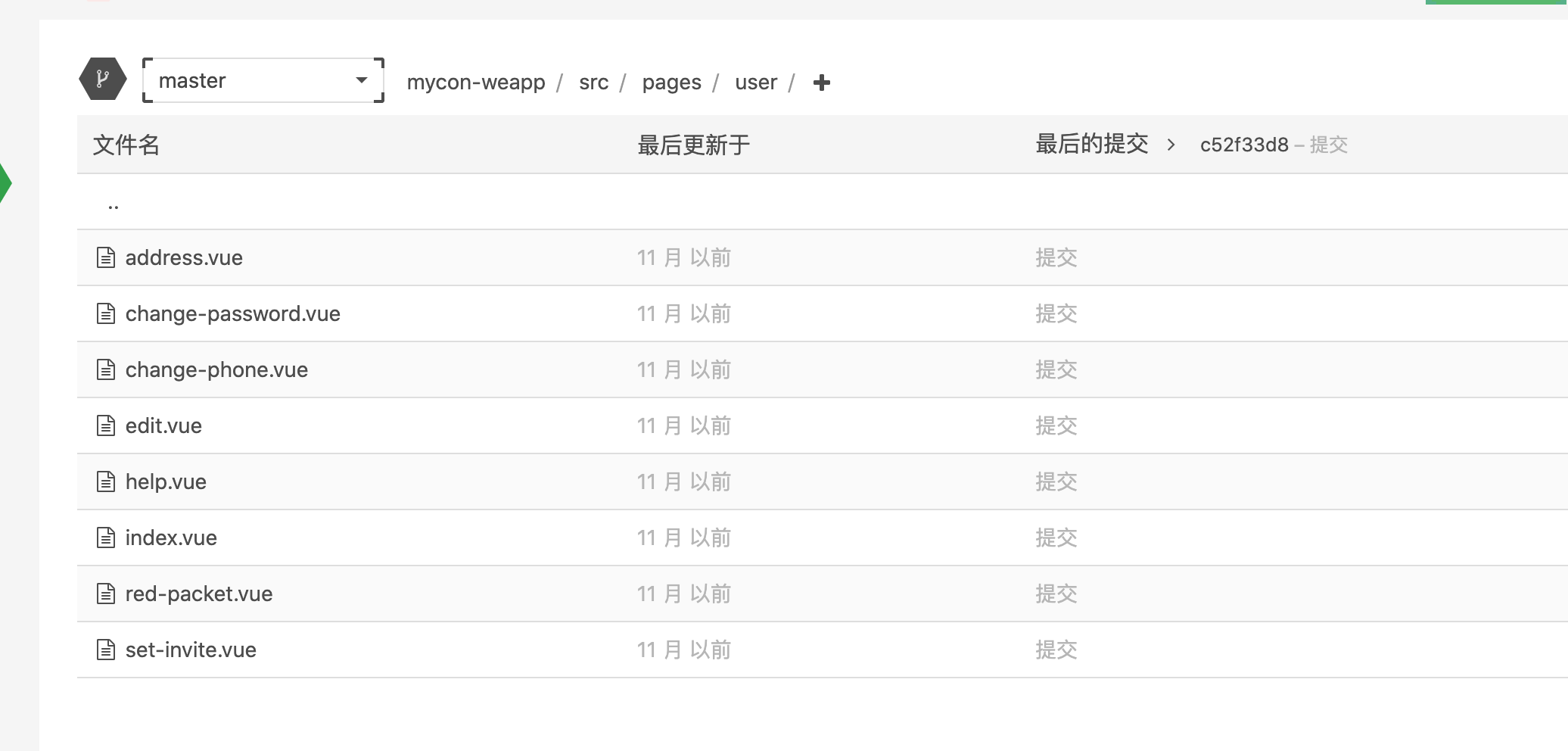1568x751 pixels.
Task: Open the change-phone.vue file
Action: [x=216, y=369]
